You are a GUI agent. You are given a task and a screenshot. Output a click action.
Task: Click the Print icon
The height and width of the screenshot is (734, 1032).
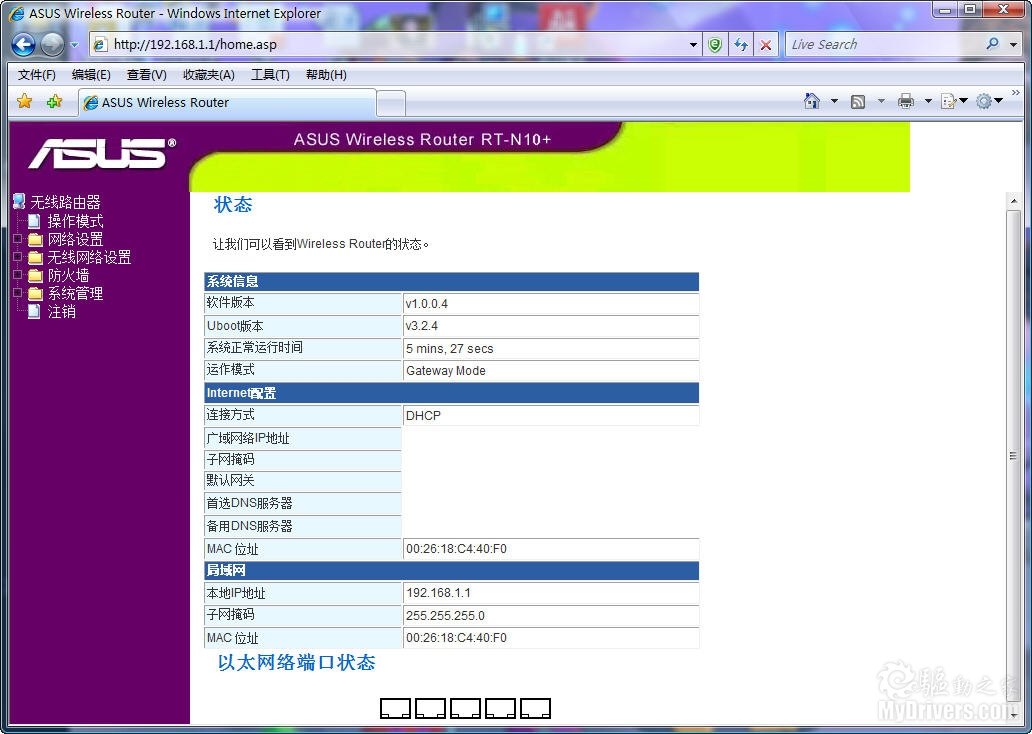click(x=906, y=101)
